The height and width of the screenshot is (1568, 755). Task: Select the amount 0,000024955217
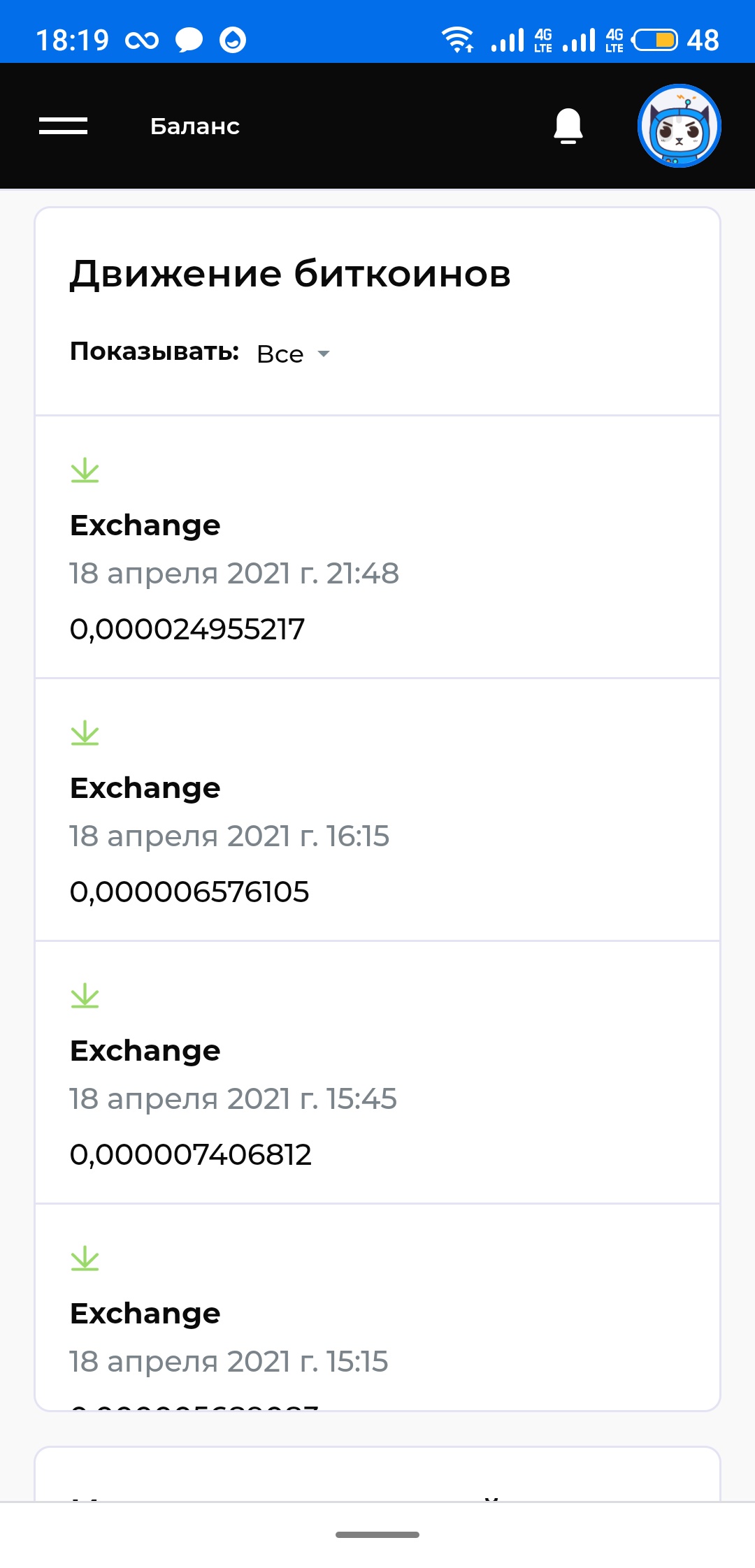(187, 629)
